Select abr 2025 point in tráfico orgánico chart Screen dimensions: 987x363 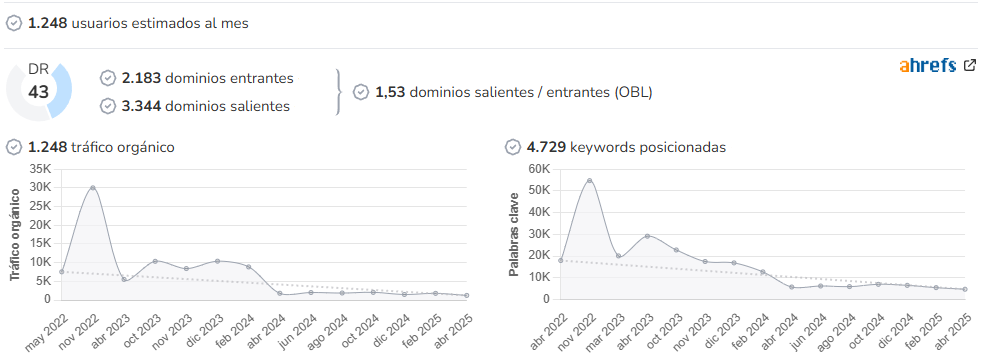[466, 295]
